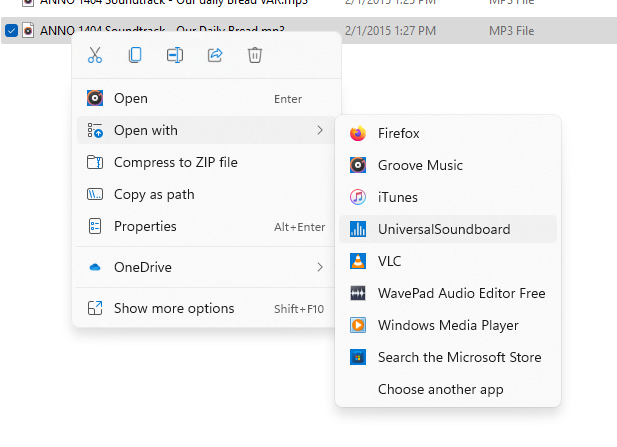Click the Copy icon in context menu

[x=135, y=55]
